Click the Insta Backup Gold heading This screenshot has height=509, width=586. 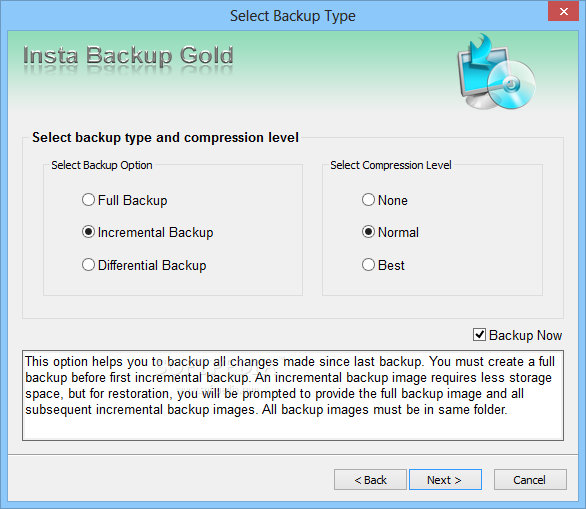(x=128, y=56)
